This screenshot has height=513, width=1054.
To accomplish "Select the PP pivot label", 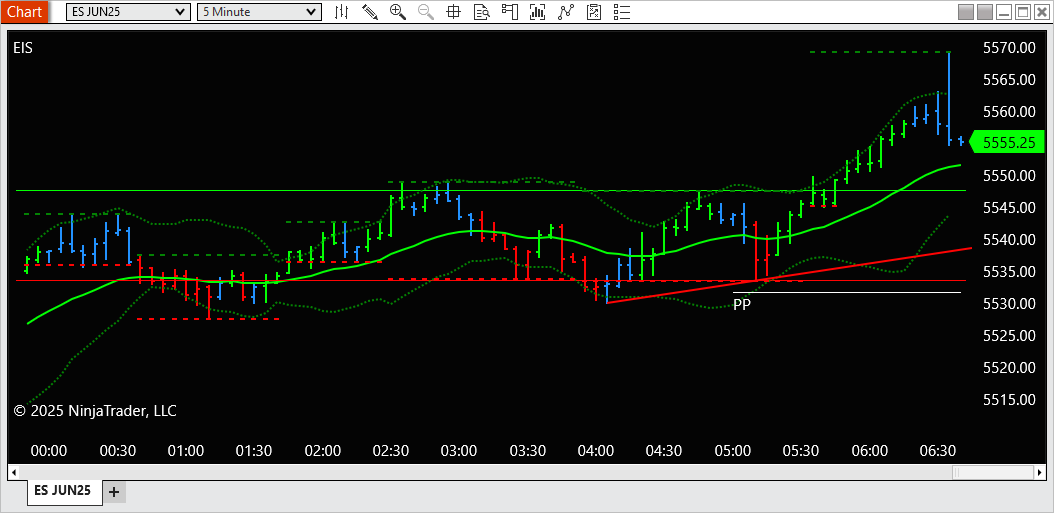I will pyautogui.click(x=742, y=305).
